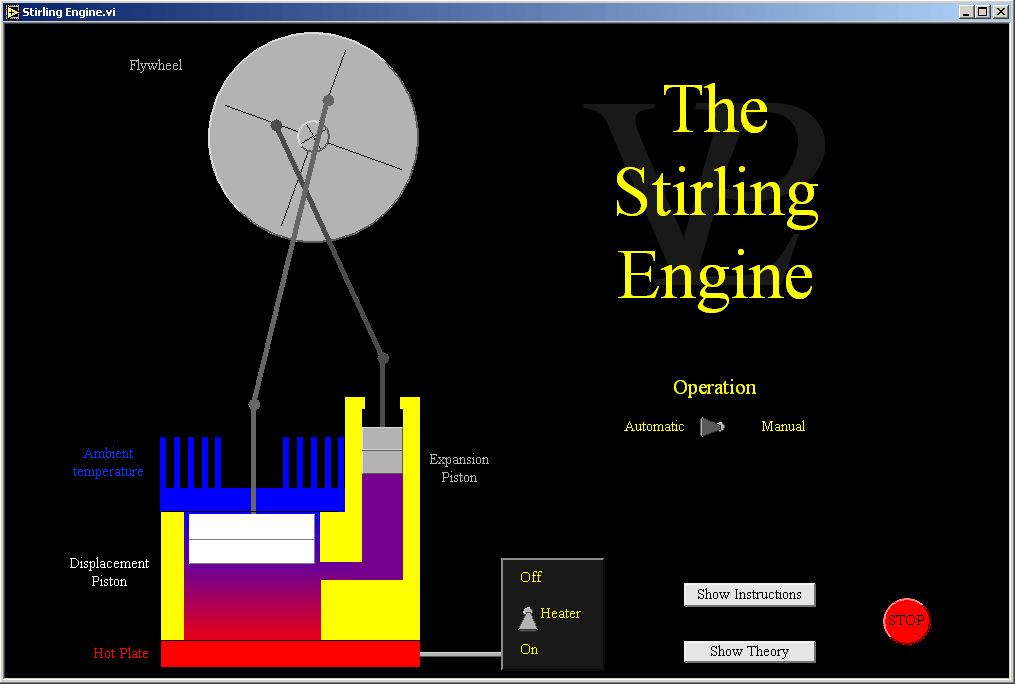This screenshot has width=1015, height=684.
Task: Open the Show Theory panel
Action: click(749, 651)
